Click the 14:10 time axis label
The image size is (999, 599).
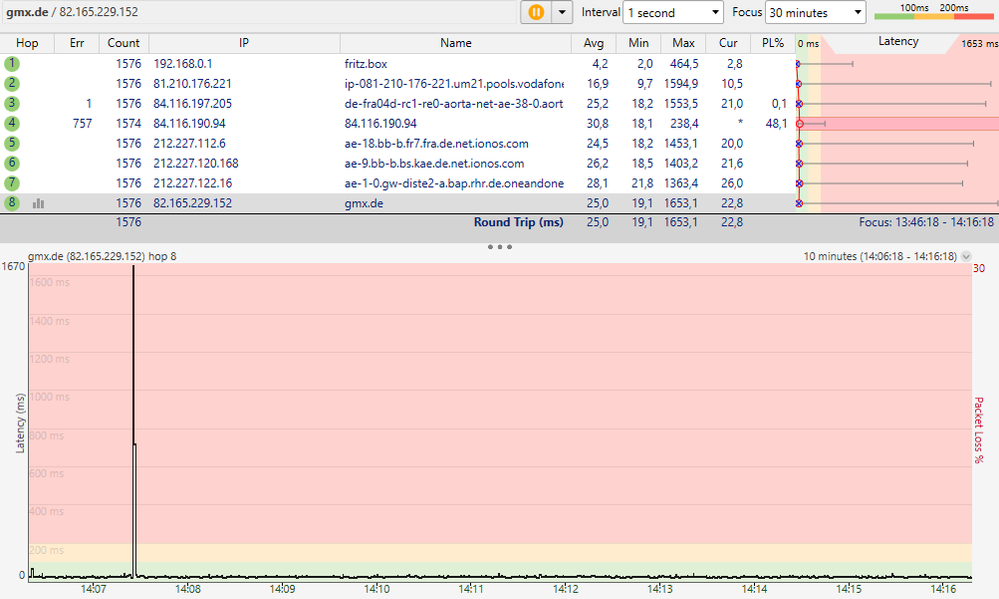pos(377,589)
